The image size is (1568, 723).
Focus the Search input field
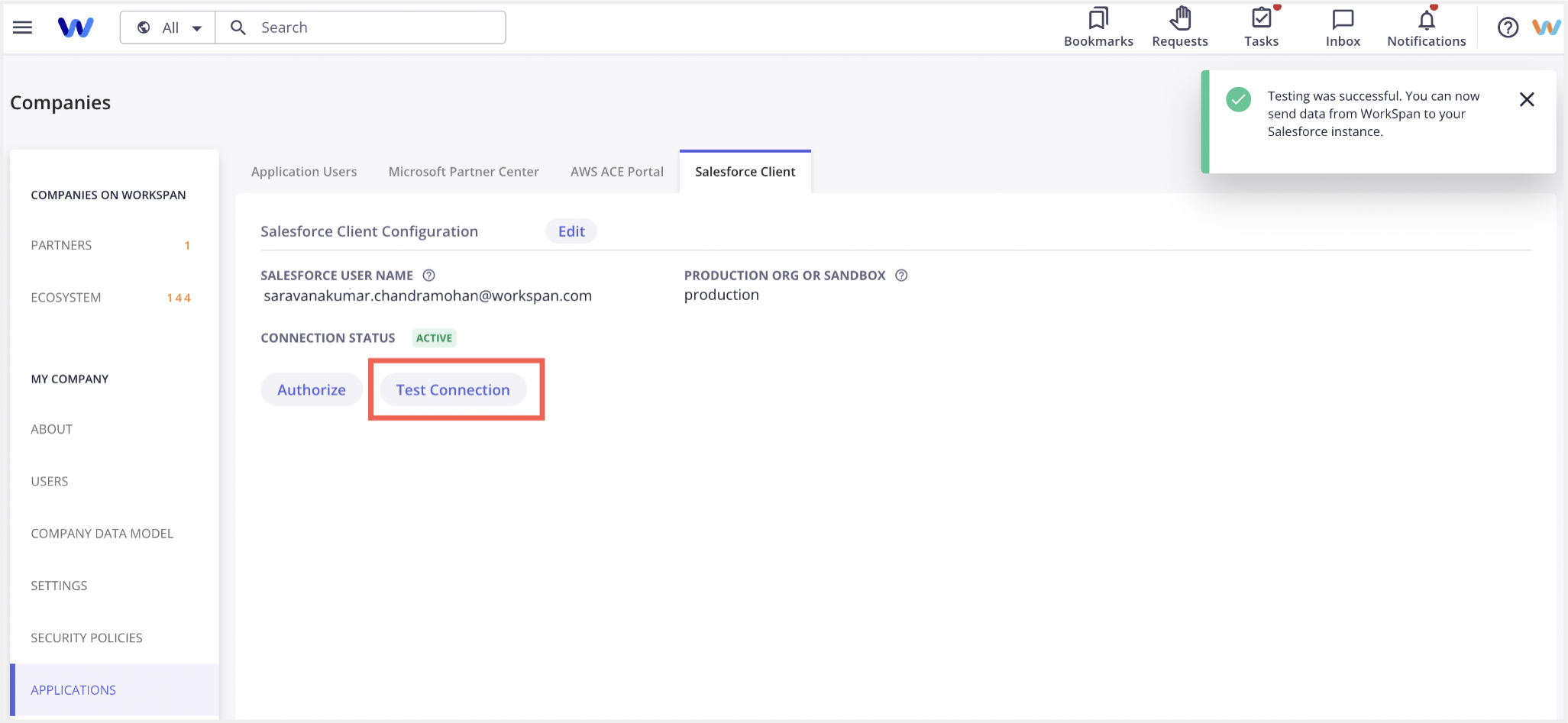(x=360, y=27)
